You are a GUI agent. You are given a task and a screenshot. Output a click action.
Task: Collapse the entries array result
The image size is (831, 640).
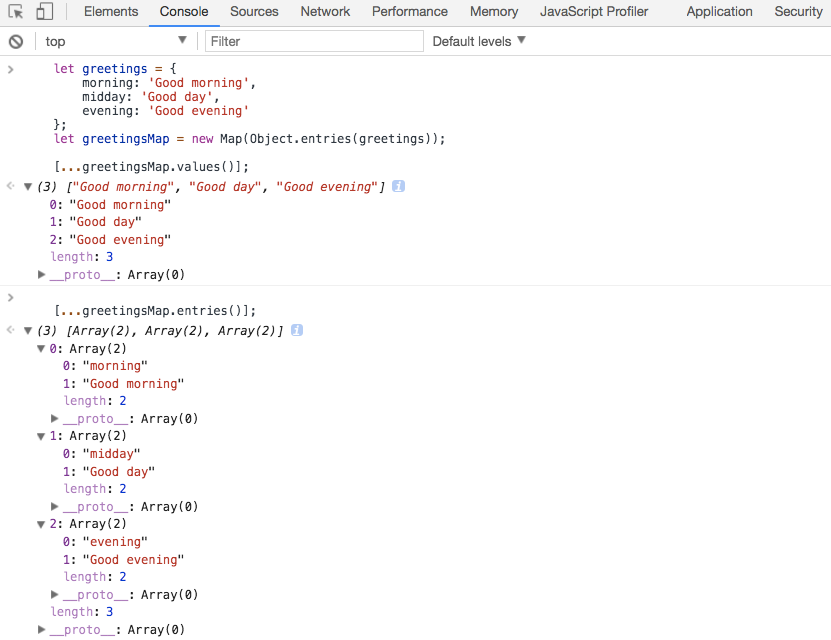point(28,331)
